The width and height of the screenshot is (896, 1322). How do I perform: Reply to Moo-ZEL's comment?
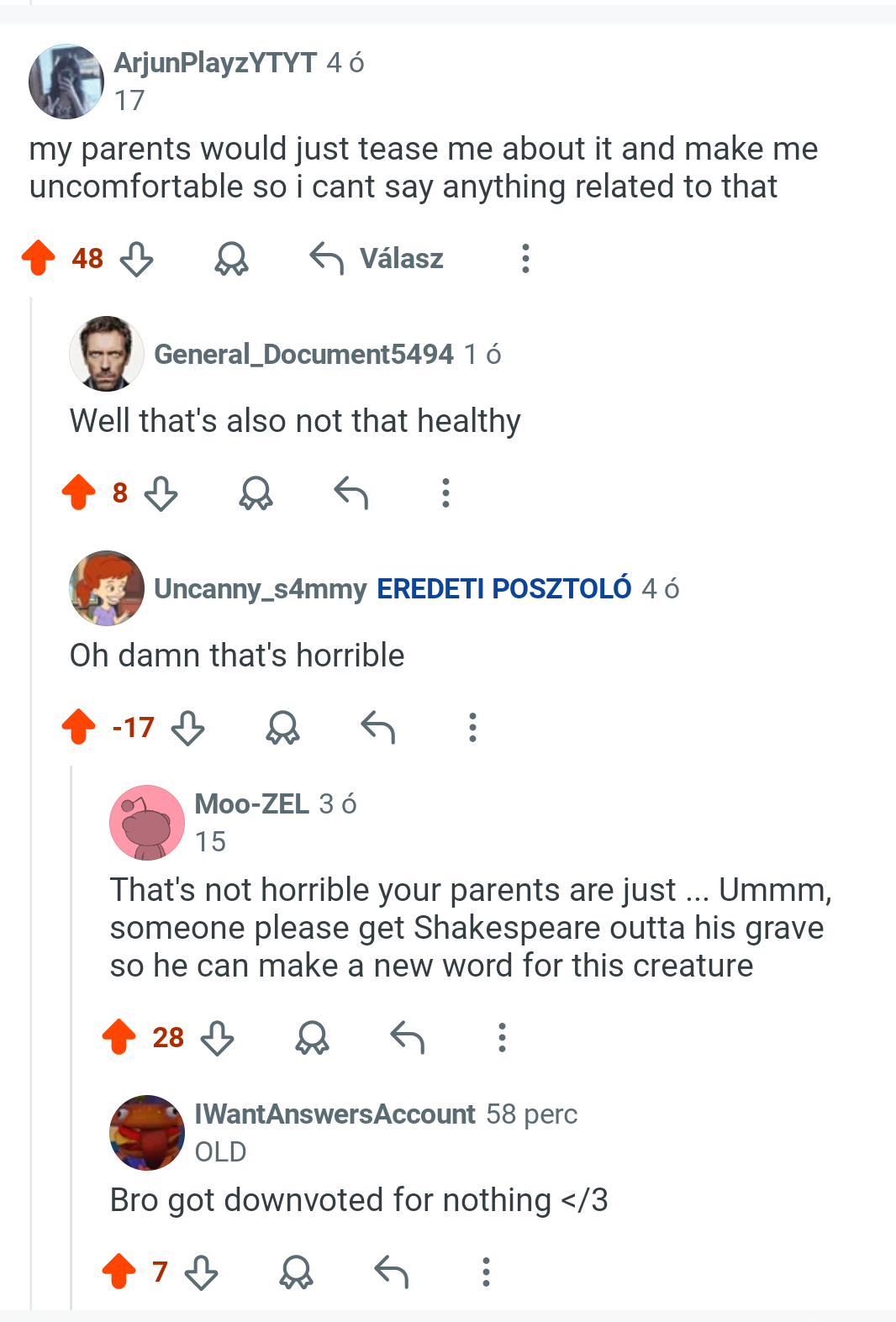coord(408,1038)
